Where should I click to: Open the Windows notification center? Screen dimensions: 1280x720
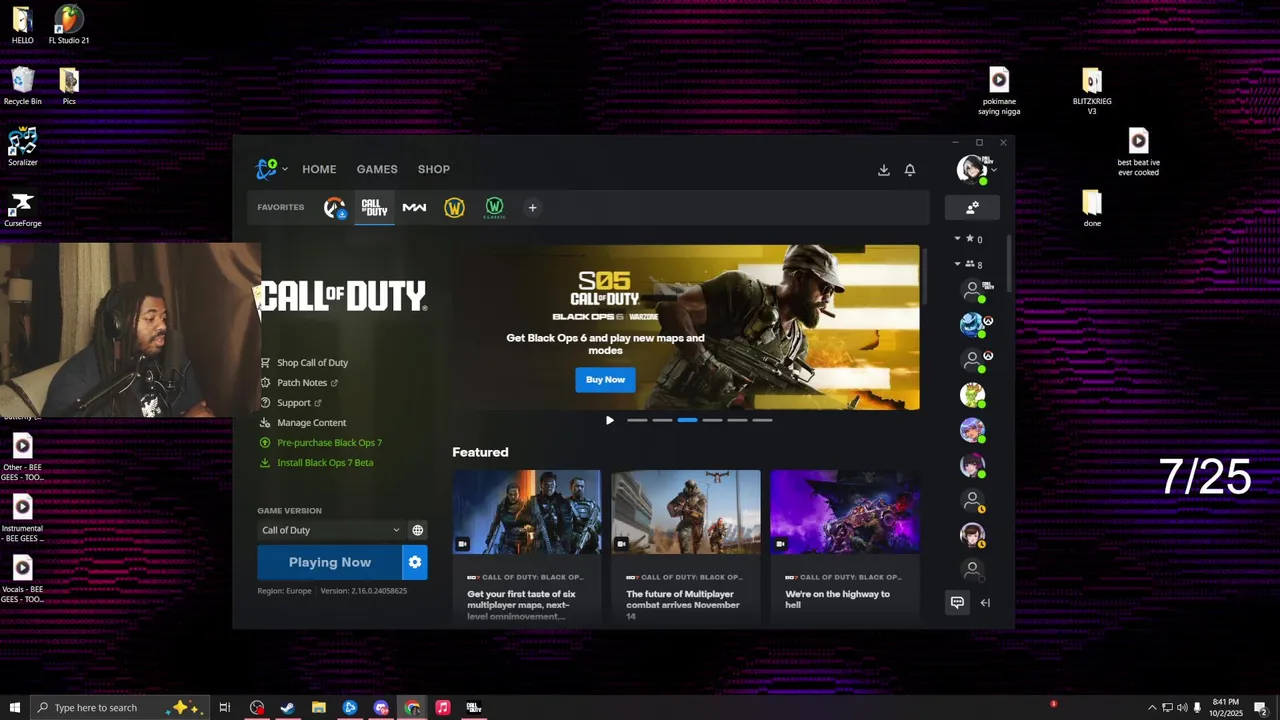click(x=1261, y=708)
